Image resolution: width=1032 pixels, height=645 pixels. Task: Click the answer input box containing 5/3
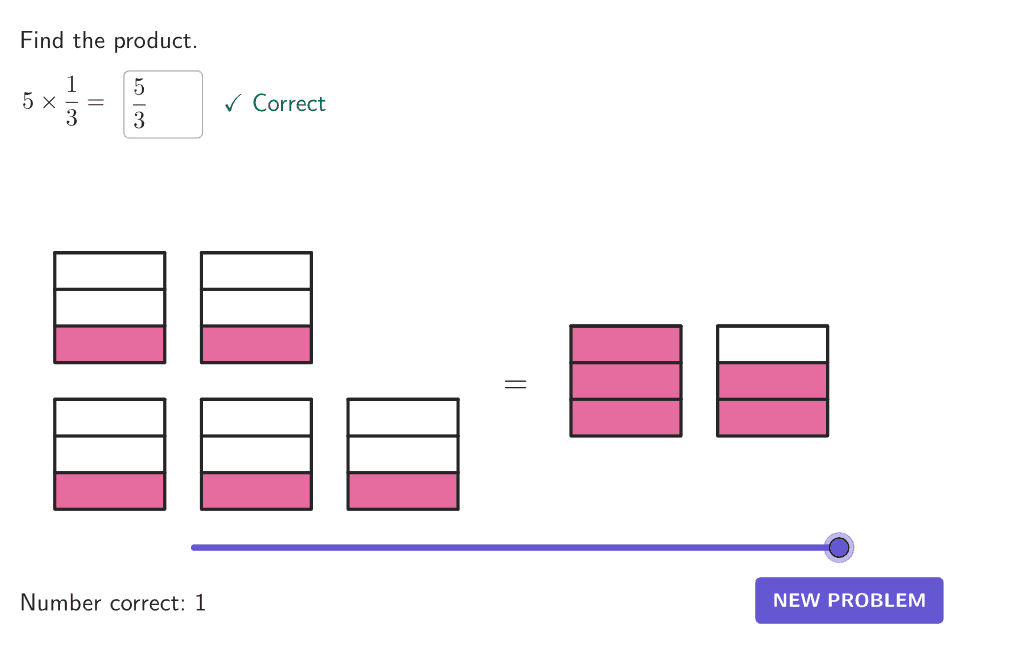[162, 104]
